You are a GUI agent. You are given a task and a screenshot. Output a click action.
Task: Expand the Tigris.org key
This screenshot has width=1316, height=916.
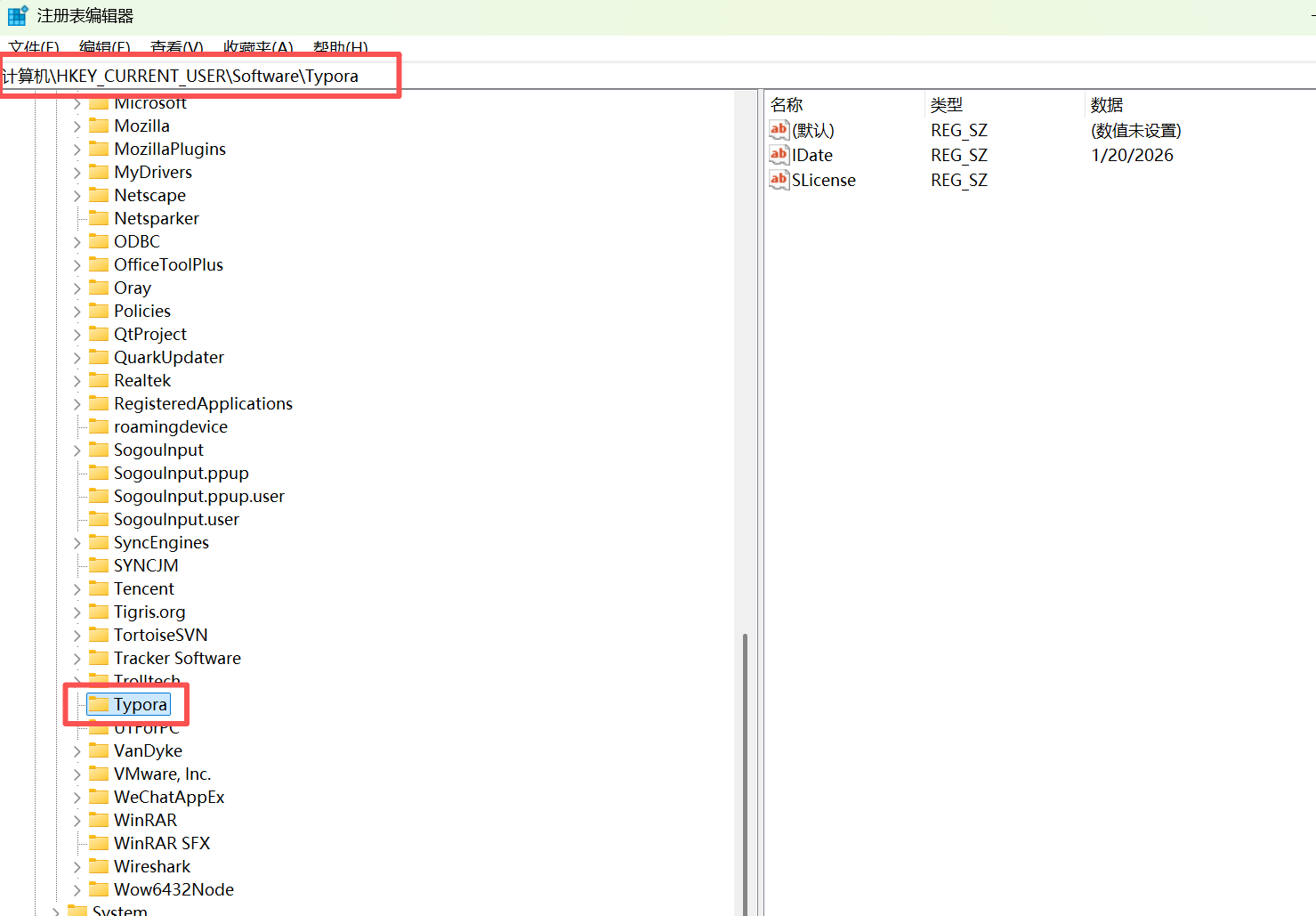click(x=77, y=612)
